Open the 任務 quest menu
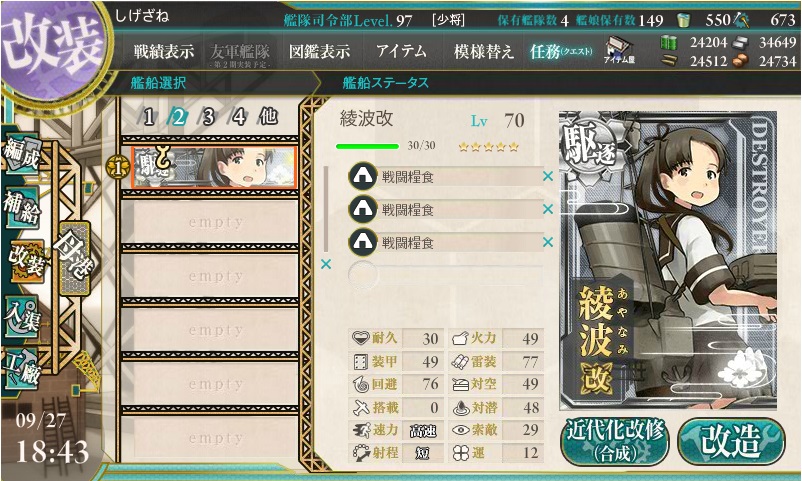Viewport: 802px width, 481px height. coord(562,51)
